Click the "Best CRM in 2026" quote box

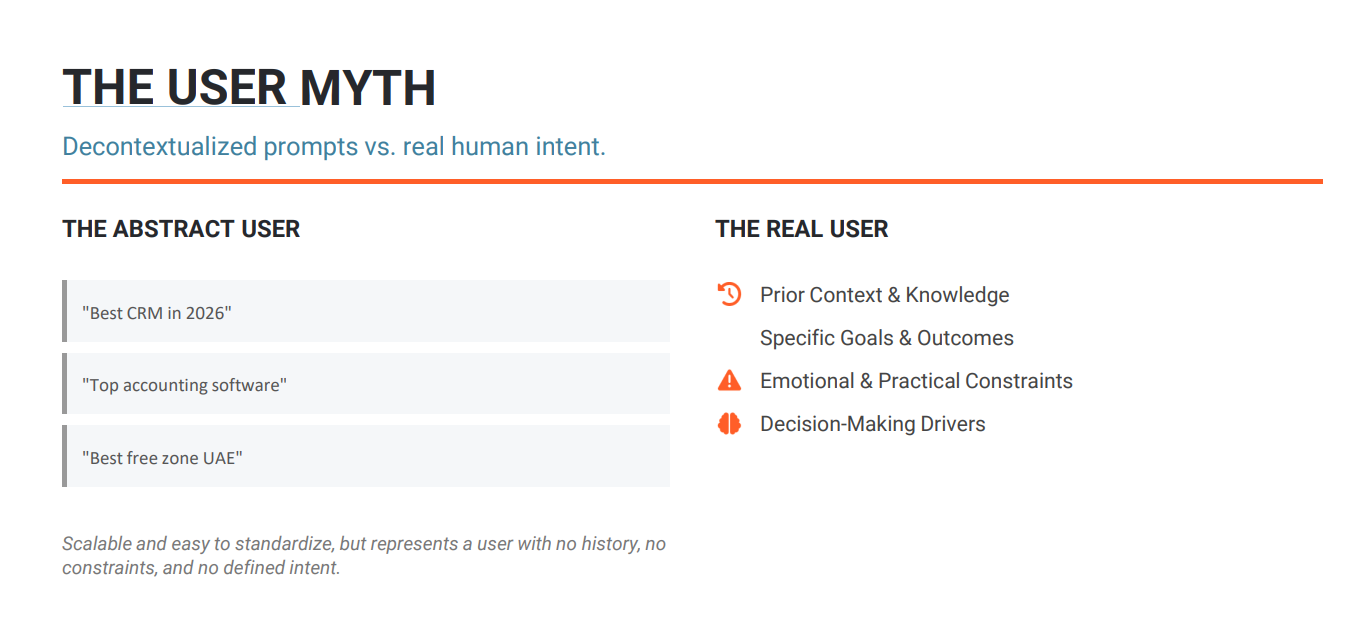tap(366, 311)
